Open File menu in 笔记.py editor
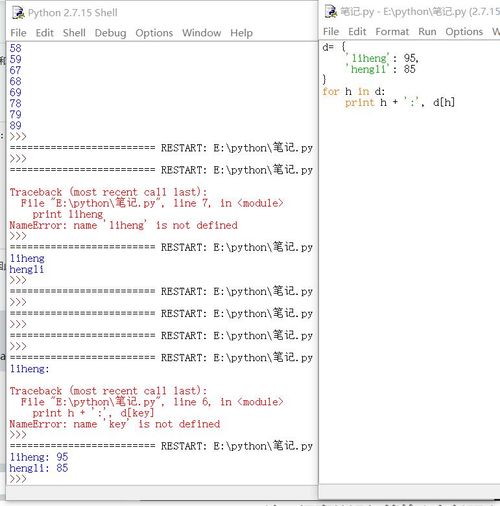The image size is (500, 506). (x=331, y=32)
